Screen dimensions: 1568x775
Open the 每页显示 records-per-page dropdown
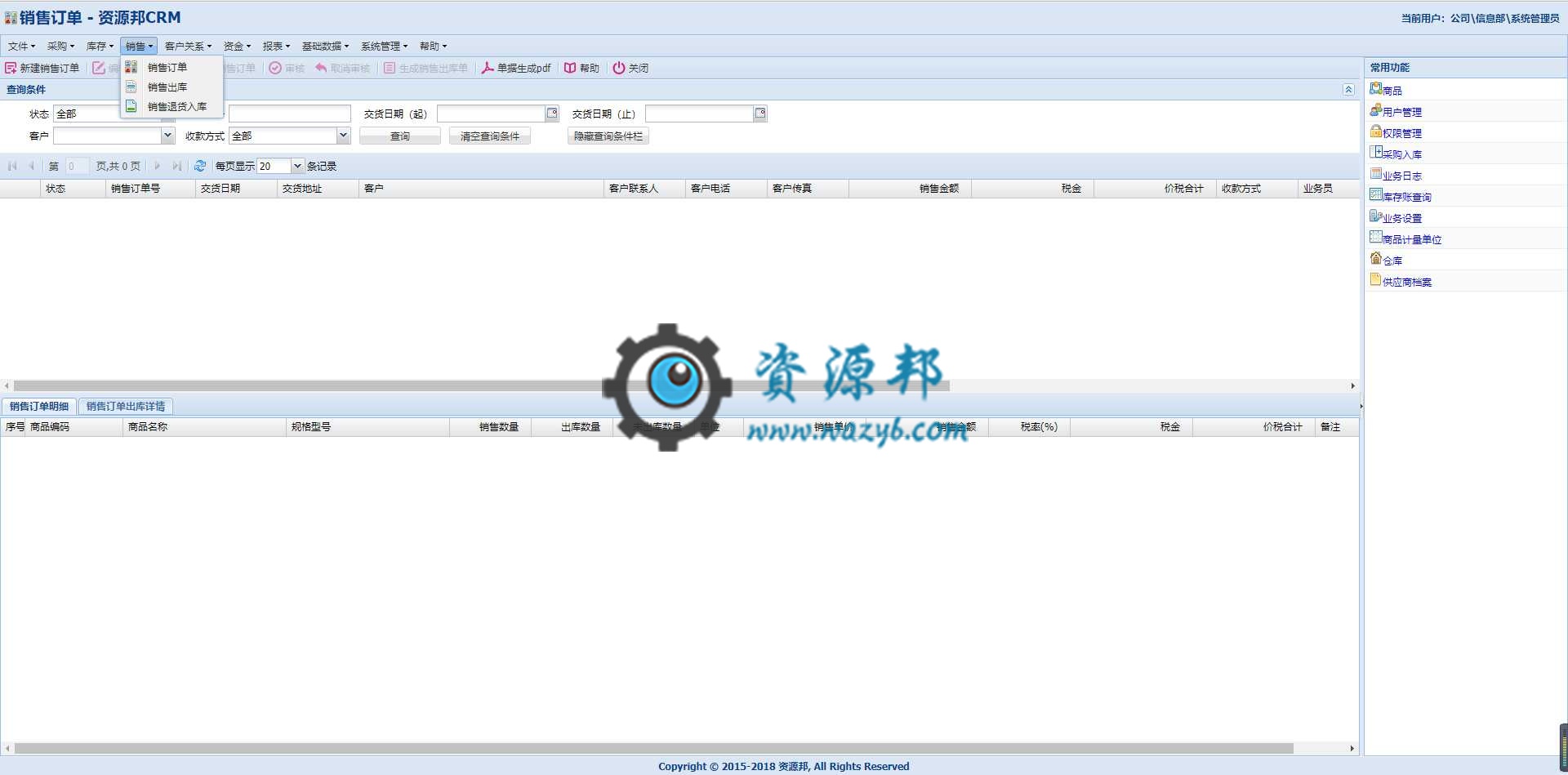[x=297, y=166]
